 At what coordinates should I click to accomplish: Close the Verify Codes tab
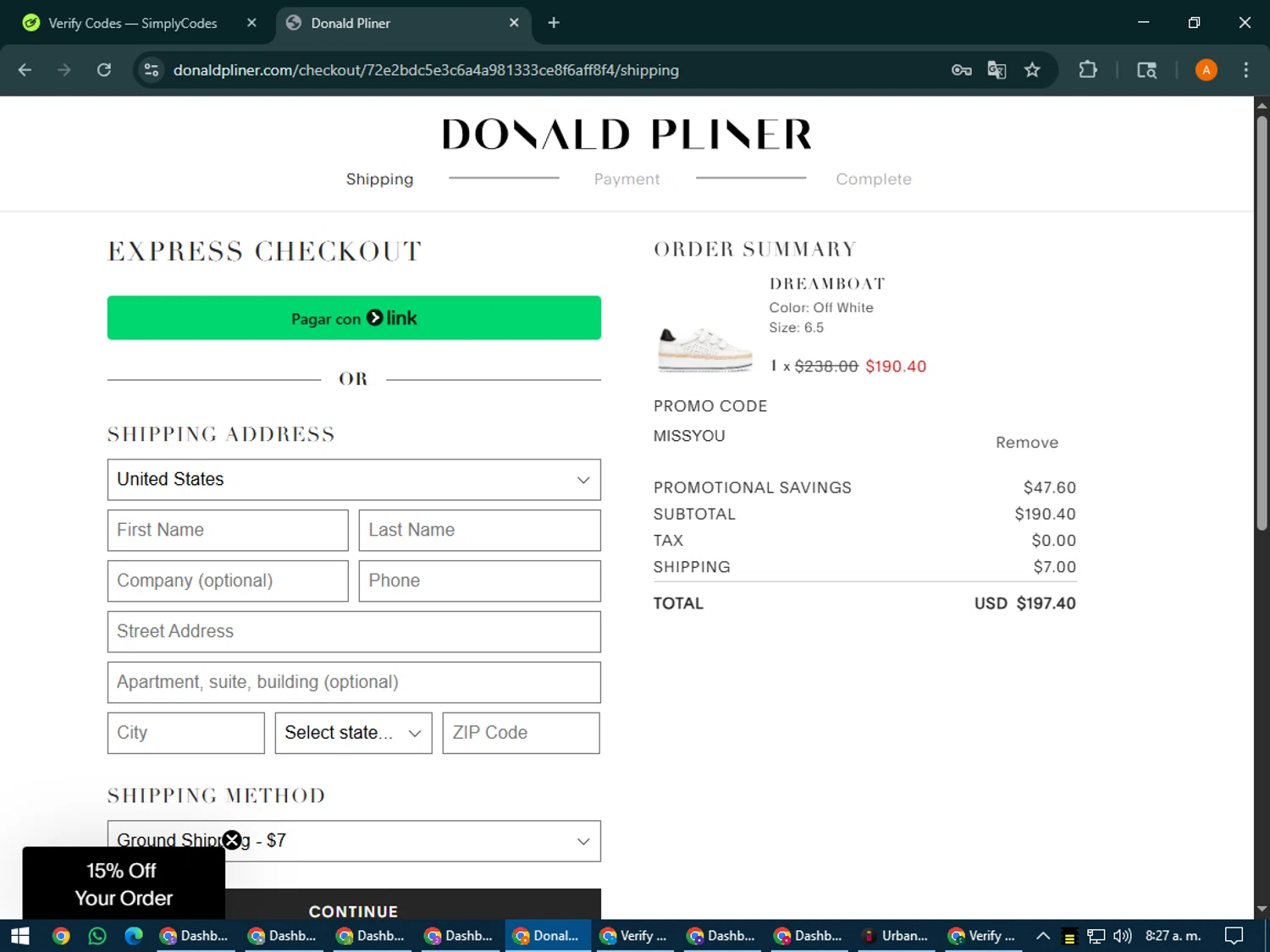(251, 23)
